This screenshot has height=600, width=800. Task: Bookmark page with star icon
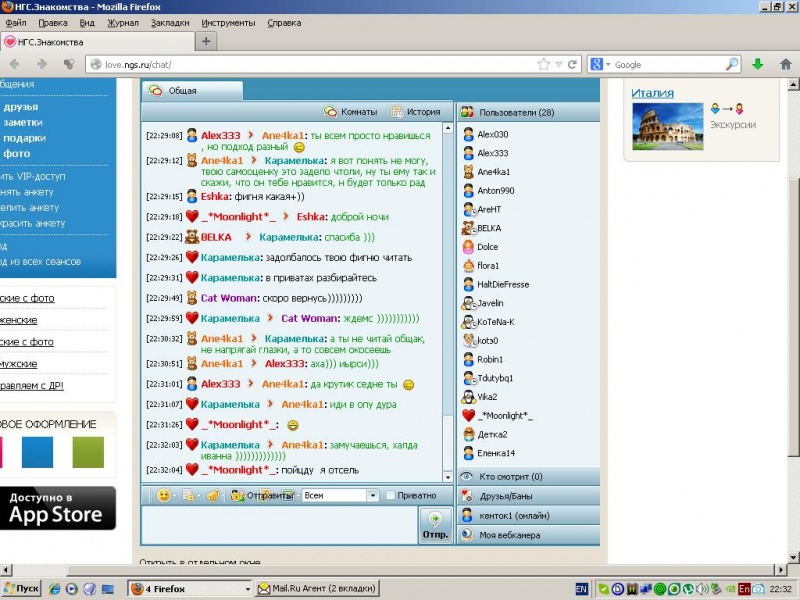[543, 64]
